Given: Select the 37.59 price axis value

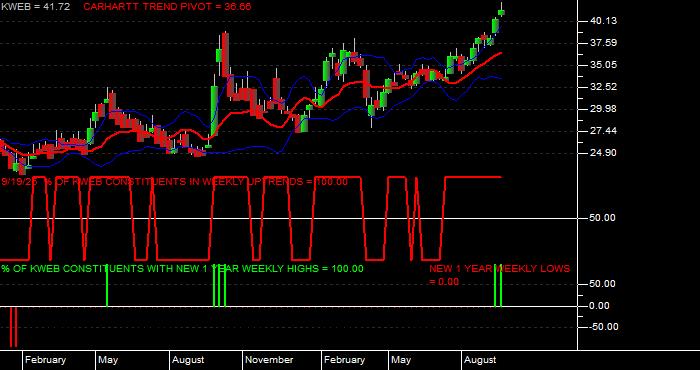Looking at the screenshot, I should point(604,43).
